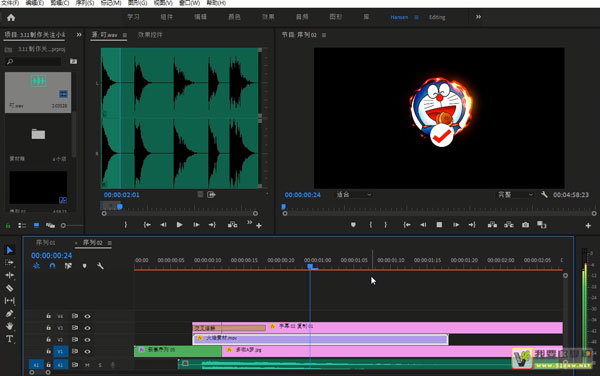Mark Out point in Program monitor
The width and height of the screenshot is (600, 376).
[x=385, y=225]
